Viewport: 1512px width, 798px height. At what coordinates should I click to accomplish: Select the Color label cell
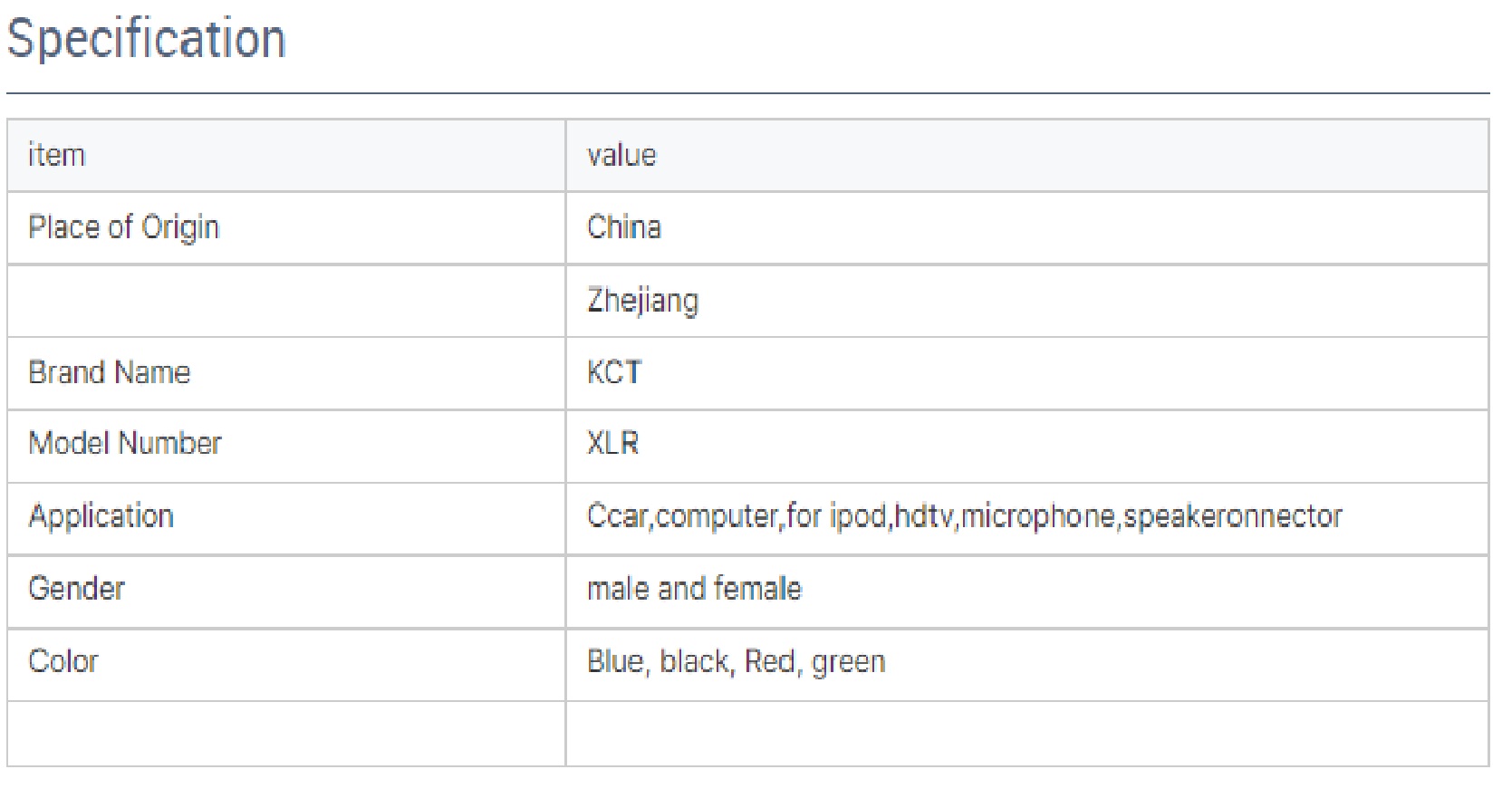click(x=63, y=661)
